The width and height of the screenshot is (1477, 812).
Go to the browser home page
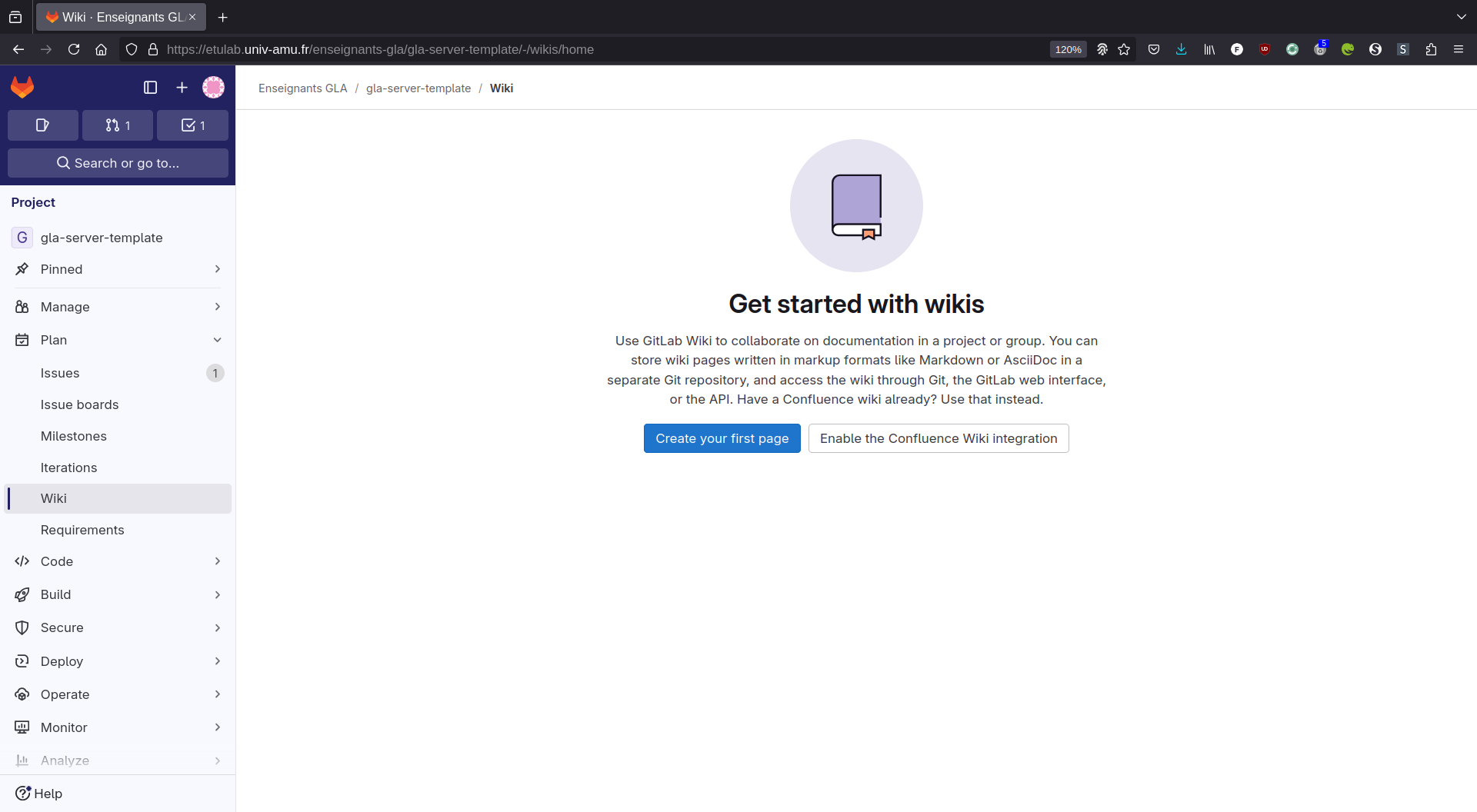[x=101, y=49]
